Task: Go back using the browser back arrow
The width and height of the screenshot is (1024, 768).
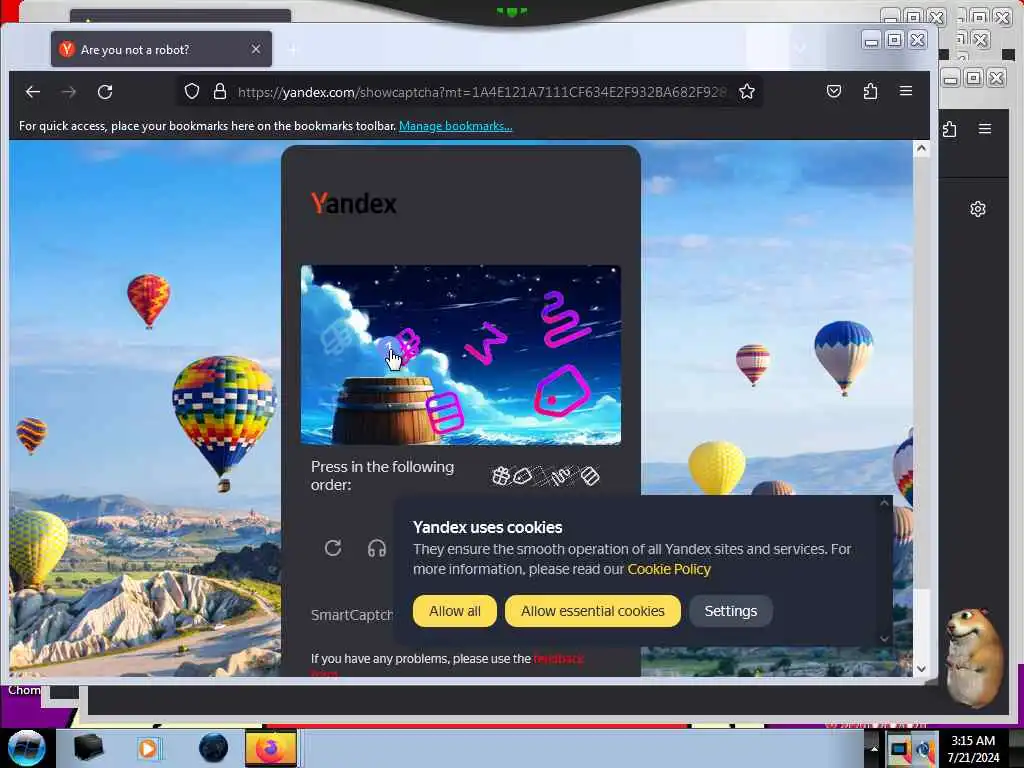Action: click(33, 92)
